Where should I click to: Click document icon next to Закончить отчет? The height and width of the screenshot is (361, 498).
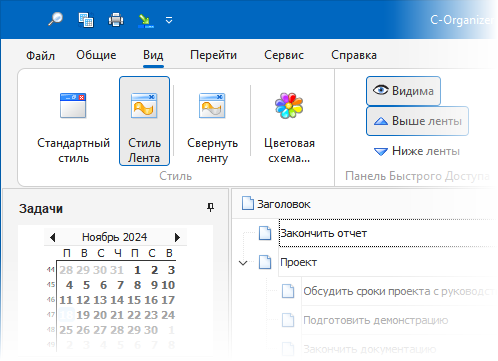pos(265,233)
